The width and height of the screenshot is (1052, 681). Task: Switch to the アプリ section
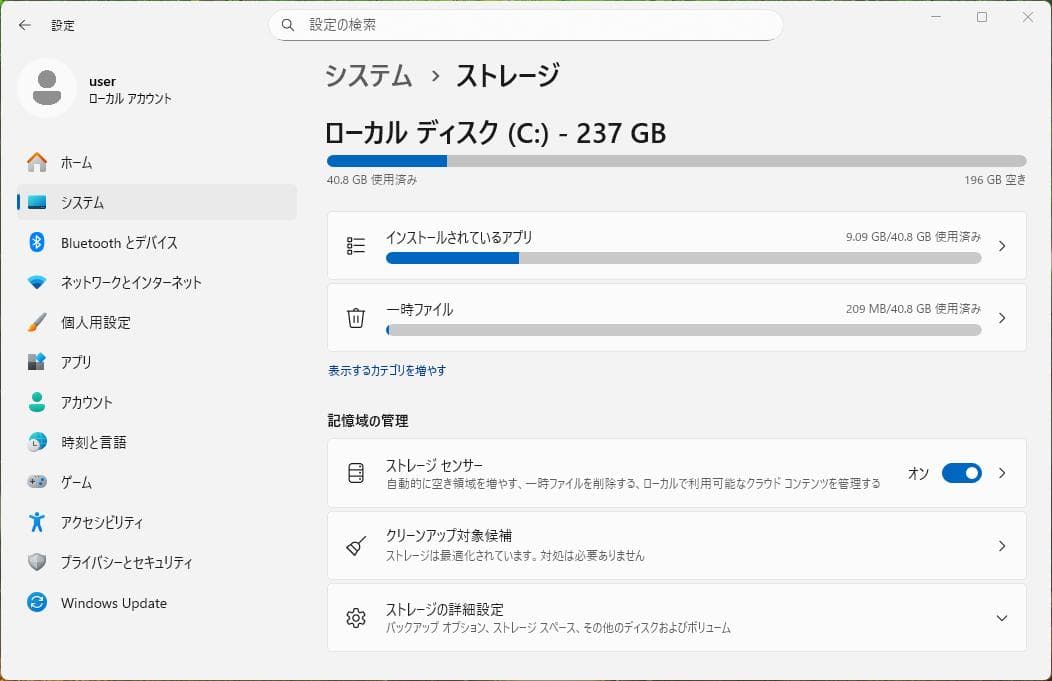click(x=37, y=362)
